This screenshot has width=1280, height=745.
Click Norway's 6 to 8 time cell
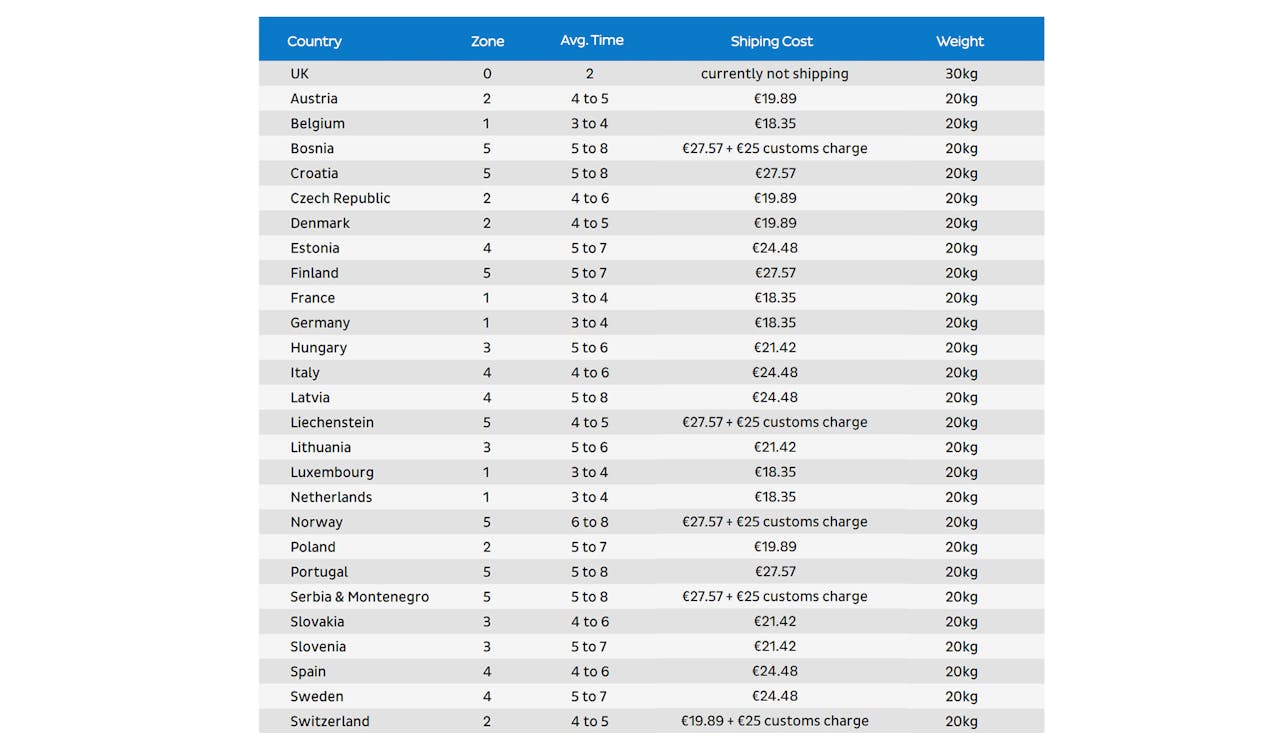click(589, 522)
